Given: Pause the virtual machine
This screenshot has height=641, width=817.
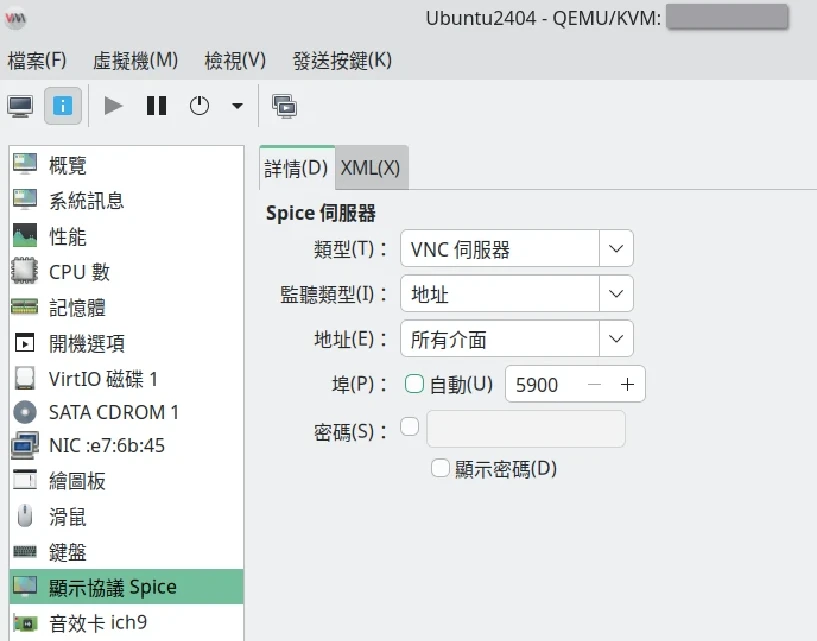Looking at the screenshot, I should click(x=156, y=106).
